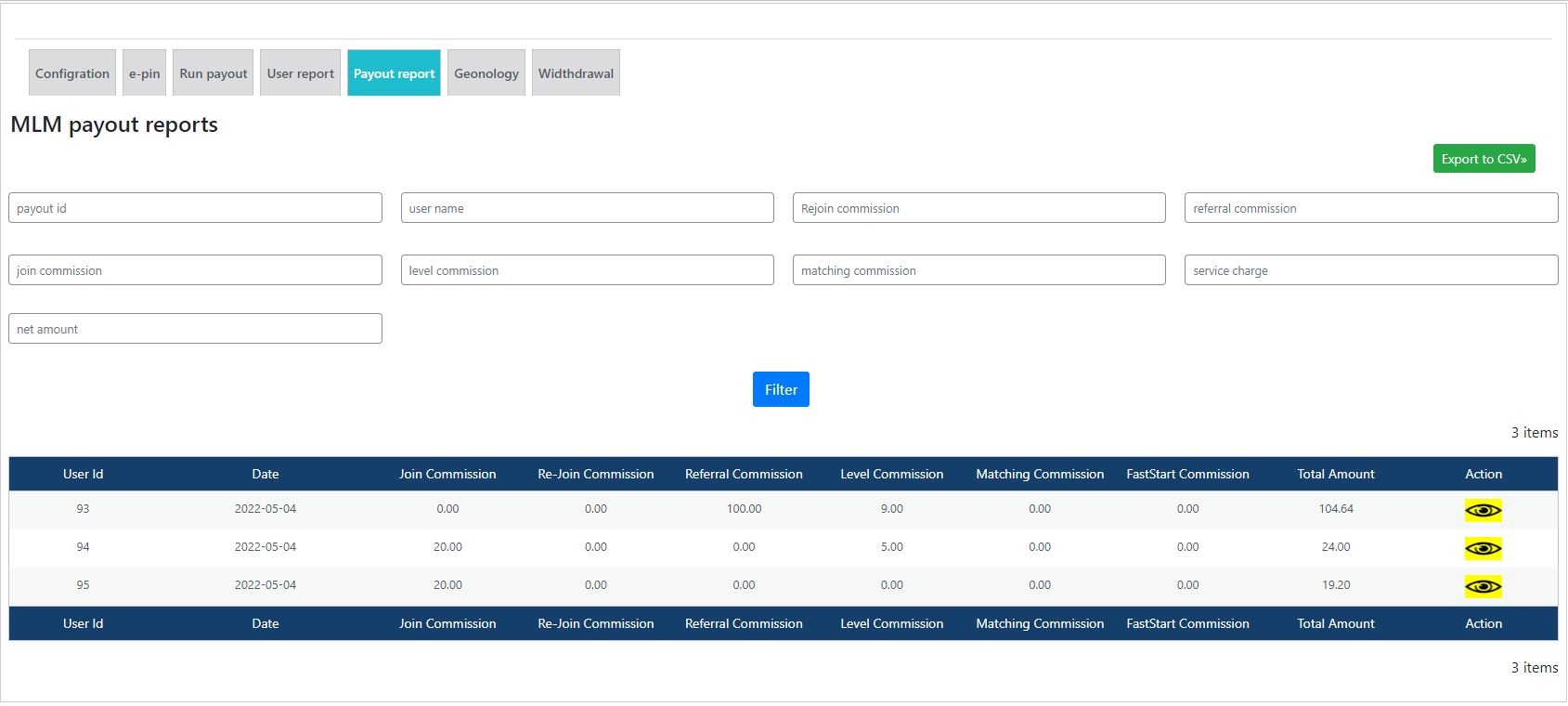Focus the net amount filter field
Viewport: 1568px width, 706px height.
tap(195, 329)
